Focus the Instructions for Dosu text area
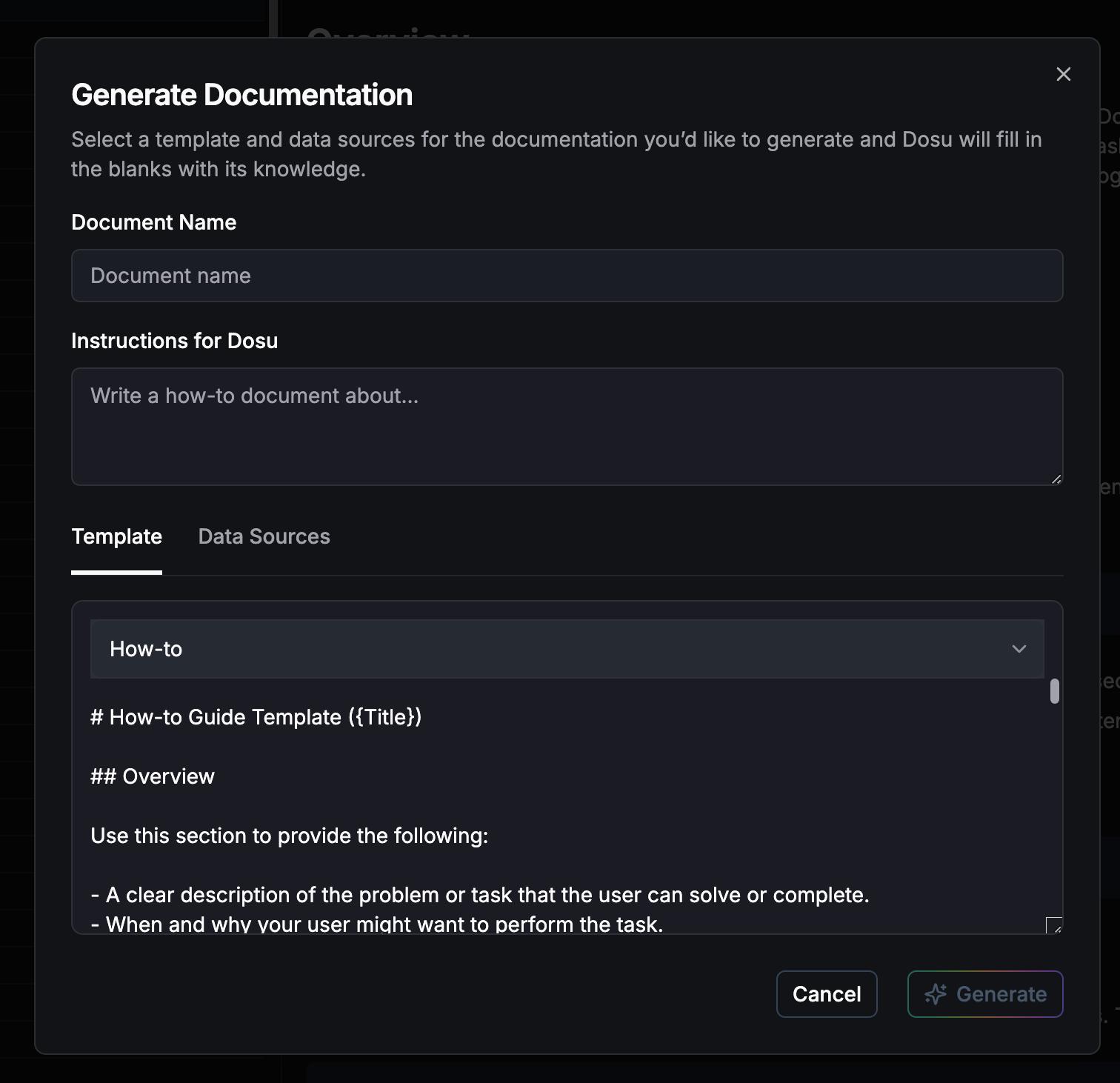Viewport: 1120px width, 1083px height. pos(567,426)
